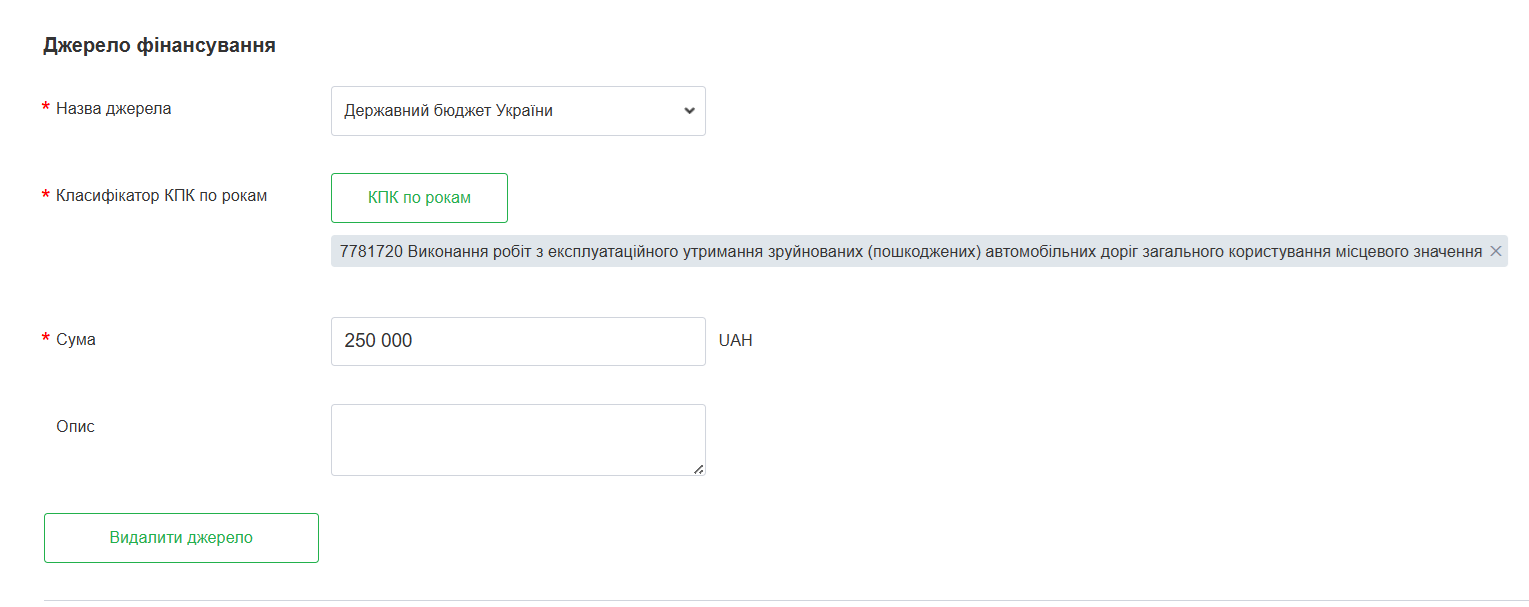The image size is (1529, 607).
Task: Focus the Сума input with 250 000
Action: [x=517, y=341]
